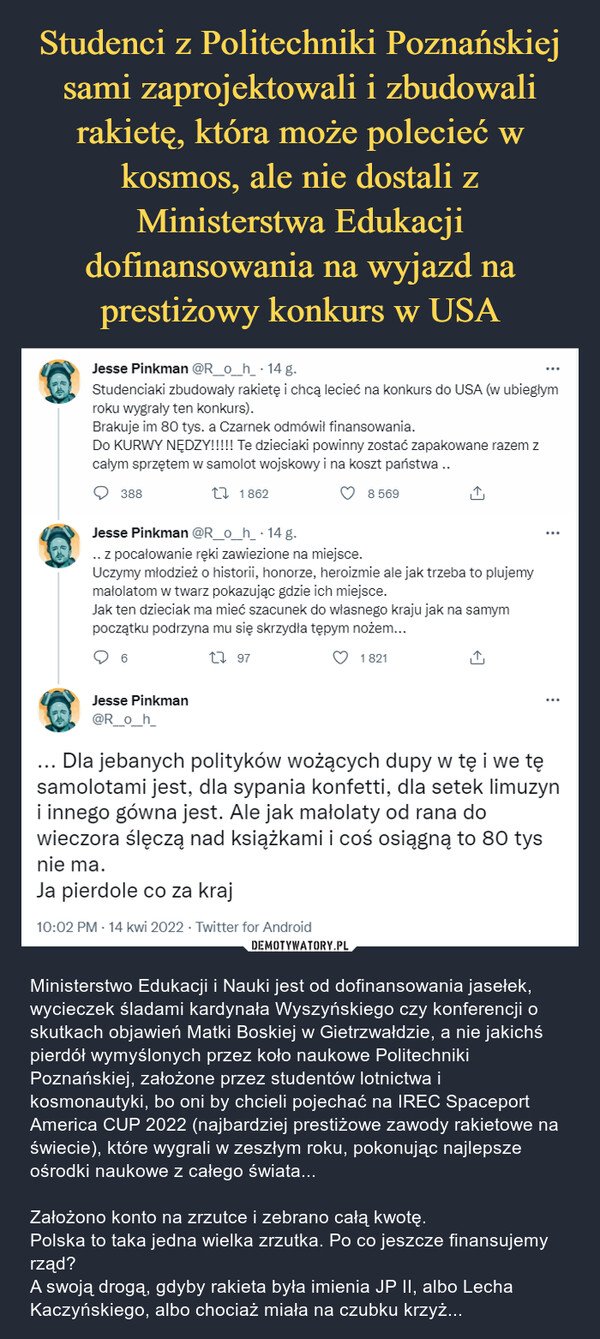600x1339 pixels.
Task: Open the three-dot menu on the first tweet
Action: (568, 366)
